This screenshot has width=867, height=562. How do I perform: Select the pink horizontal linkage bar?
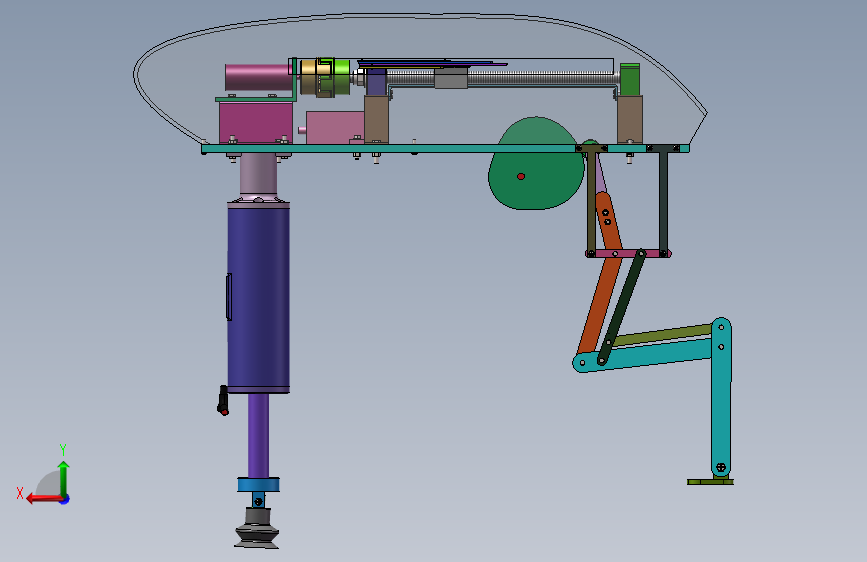629,253
